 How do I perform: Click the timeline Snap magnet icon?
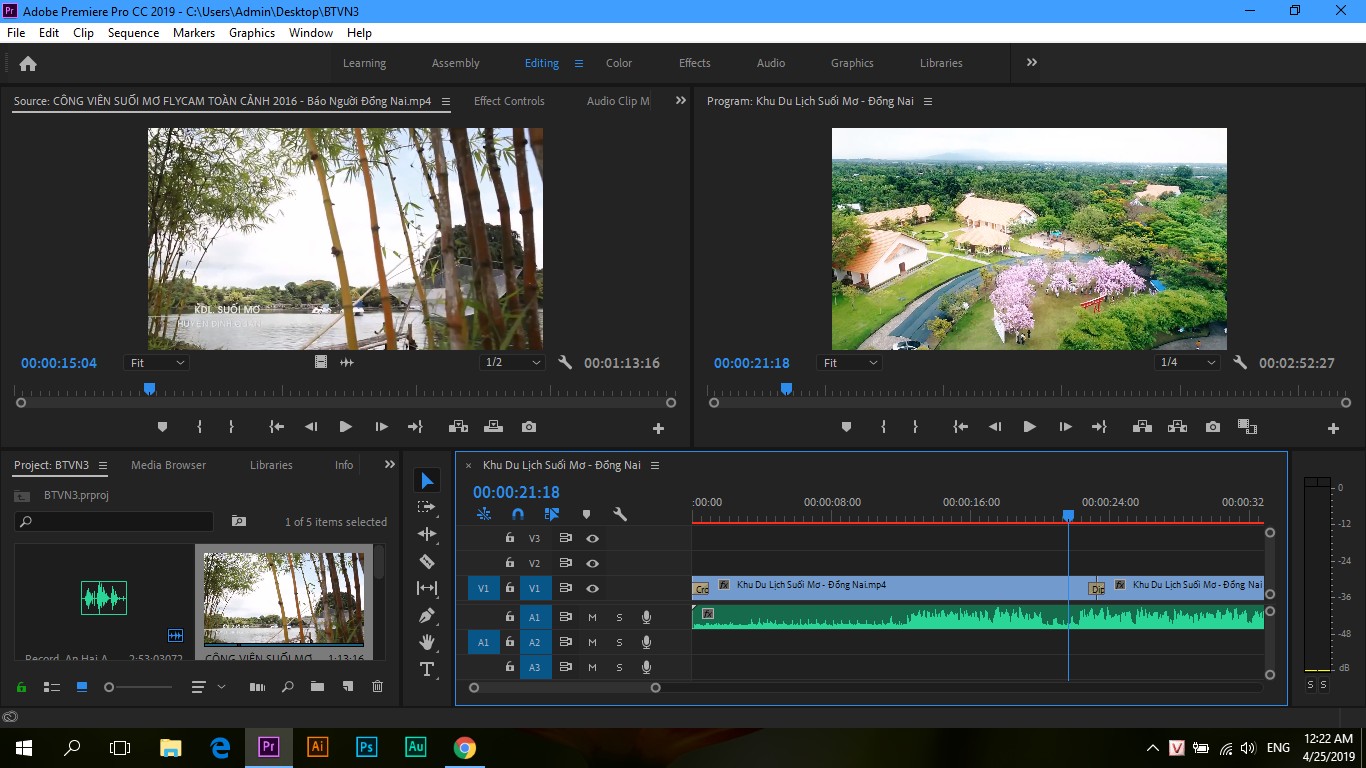pyautogui.click(x=518, y=514)
